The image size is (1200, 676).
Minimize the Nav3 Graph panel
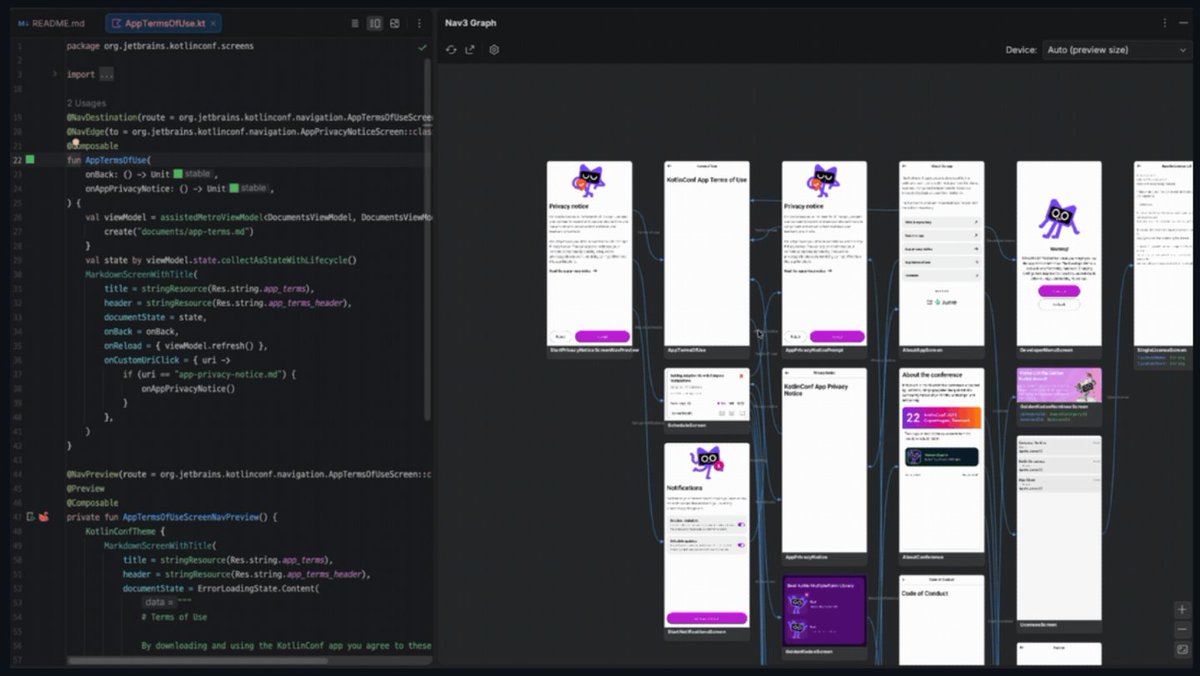[1185, 23]
